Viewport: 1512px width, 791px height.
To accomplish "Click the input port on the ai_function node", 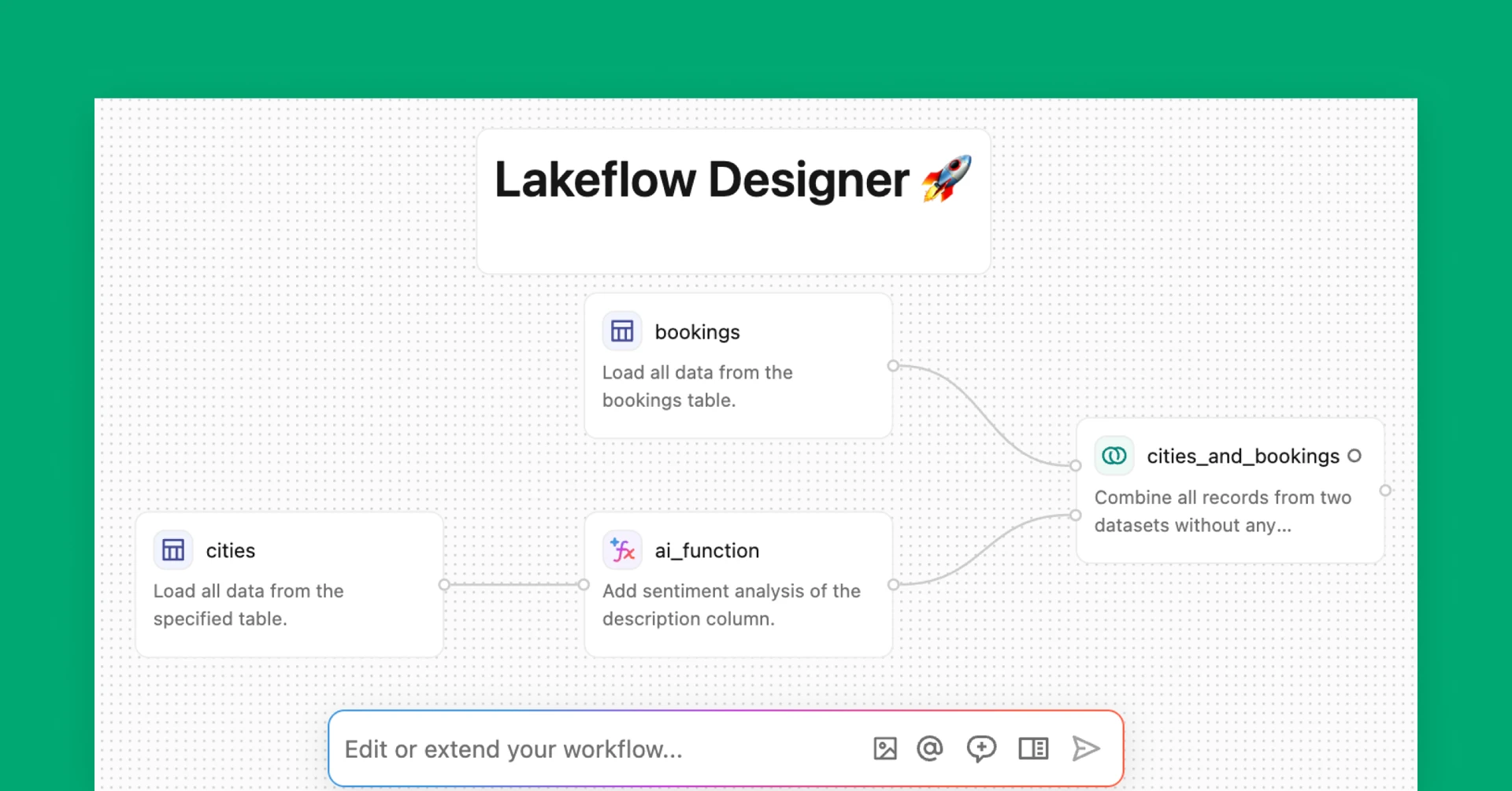I will [x=584, y=585].
